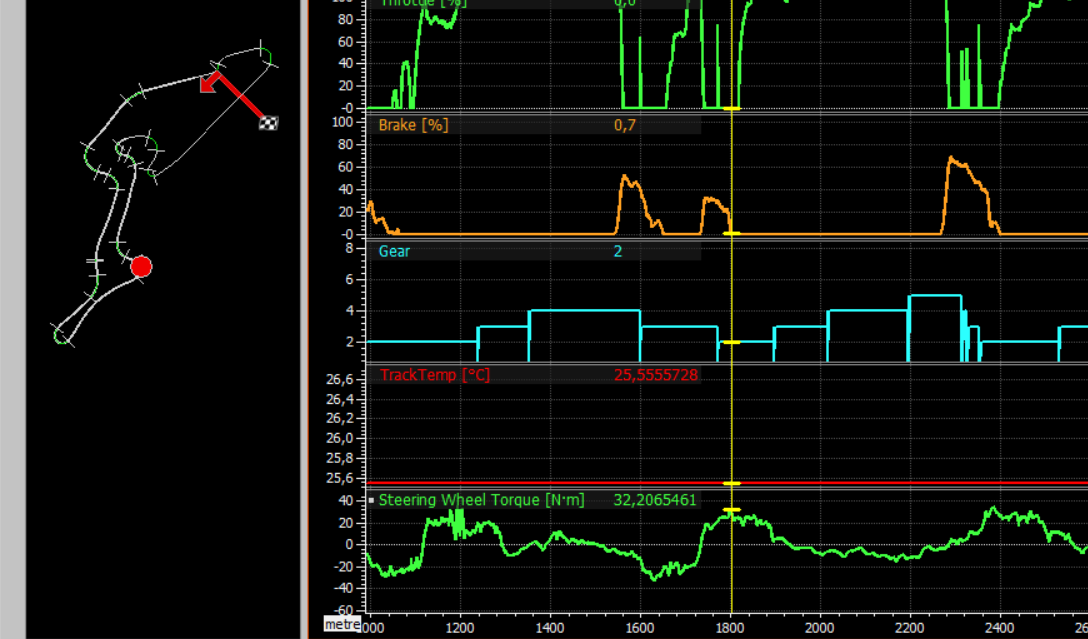This screenshot has width=1088, height=639.
Task: Click the Steering Torque value 32,2065461
Action: [655, 500]
